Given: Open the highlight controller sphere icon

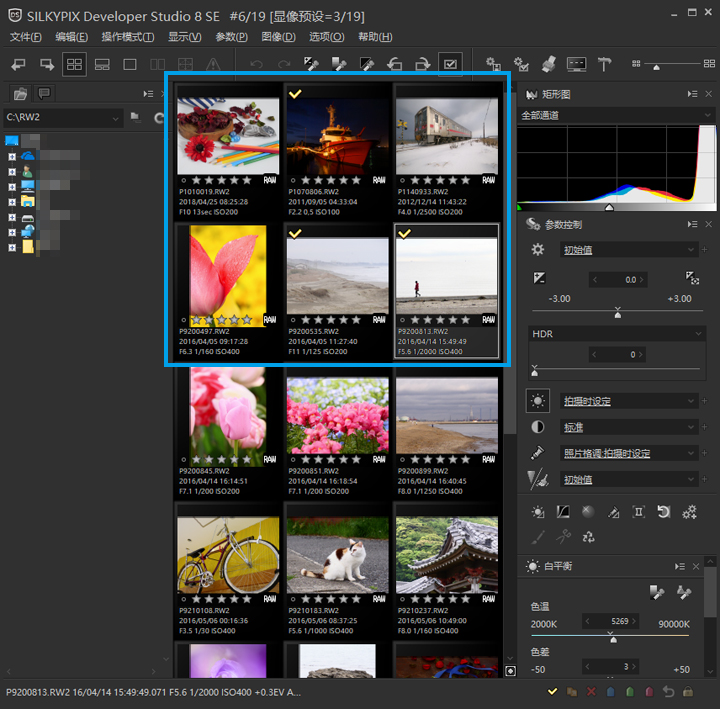Looking at the screenshot, I should (588, 512).
